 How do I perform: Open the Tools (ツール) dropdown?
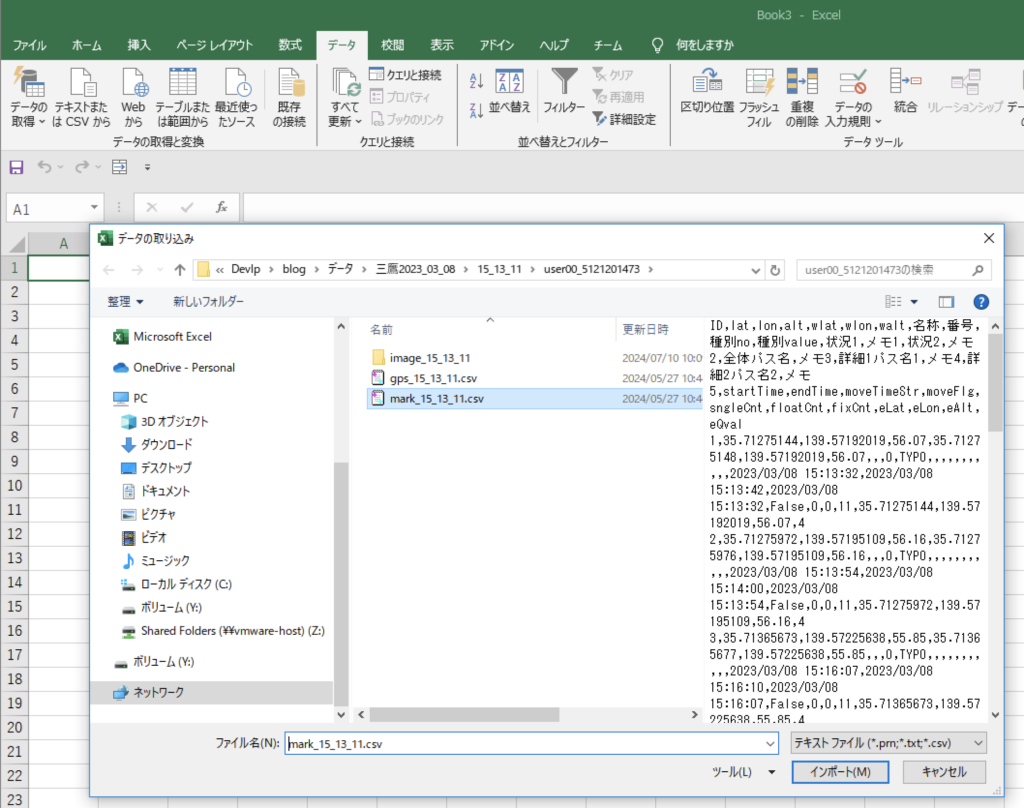744,771
